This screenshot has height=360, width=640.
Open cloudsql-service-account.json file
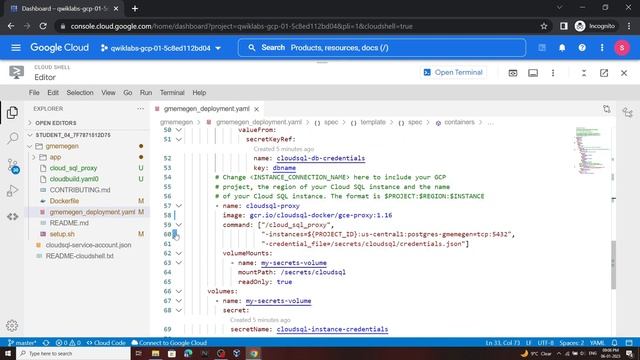coord(88,245)
